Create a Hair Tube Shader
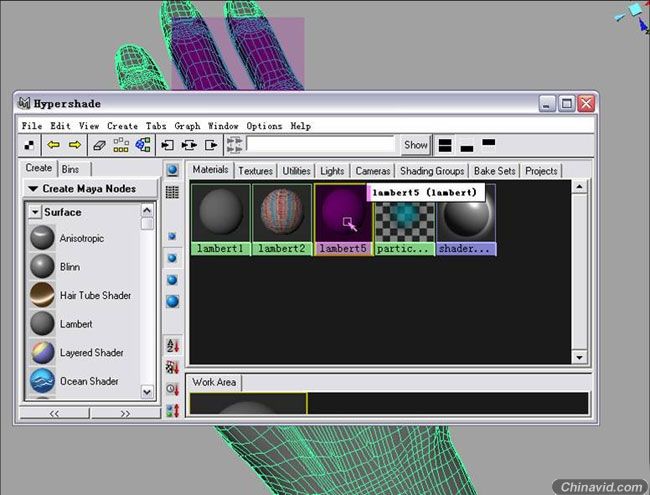The image size is (650, 495). point(80,295)
